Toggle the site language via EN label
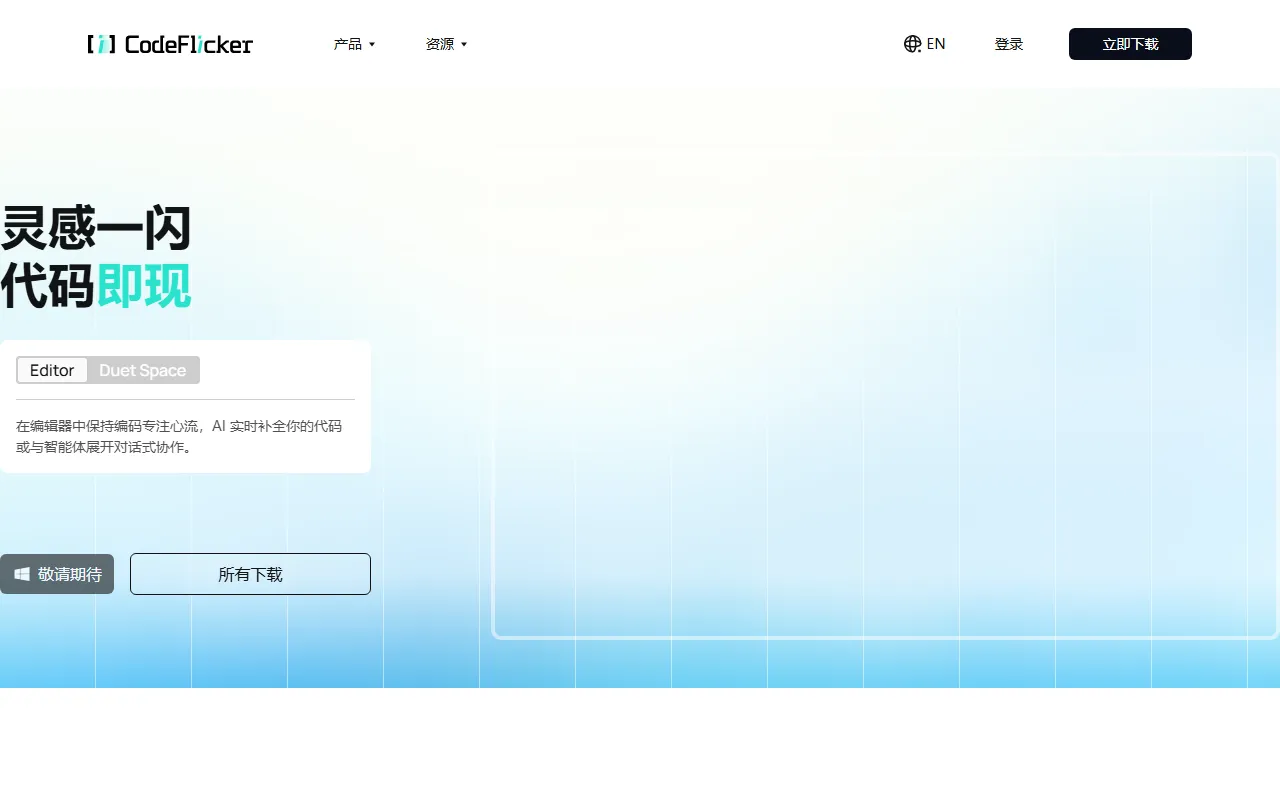 click(936, 43)
